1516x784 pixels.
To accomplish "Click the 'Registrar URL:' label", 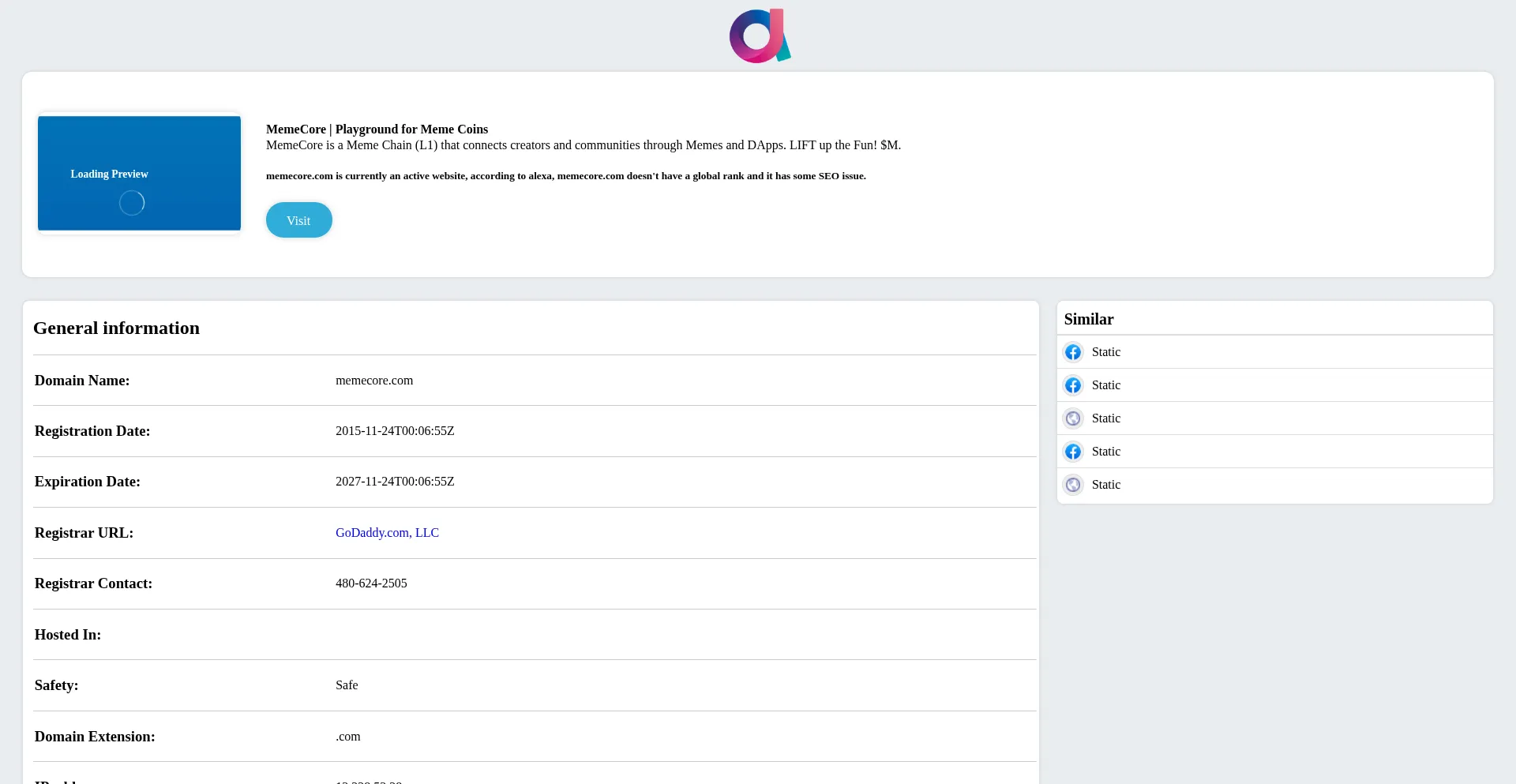I will coord(84,533).
